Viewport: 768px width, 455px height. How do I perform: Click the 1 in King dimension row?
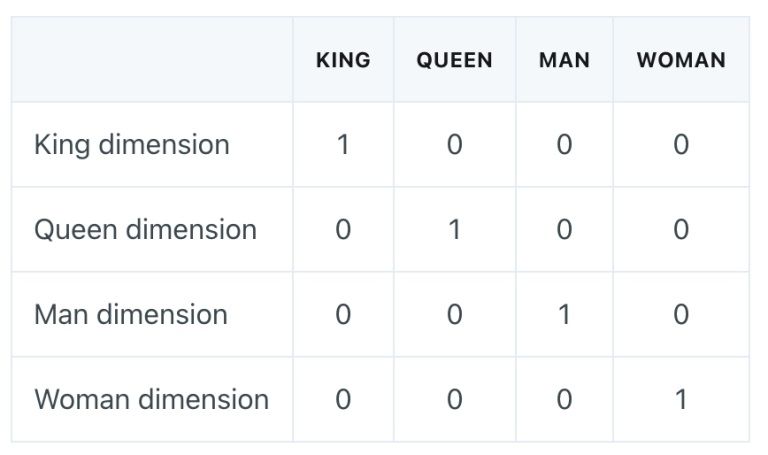pos(343,145)
